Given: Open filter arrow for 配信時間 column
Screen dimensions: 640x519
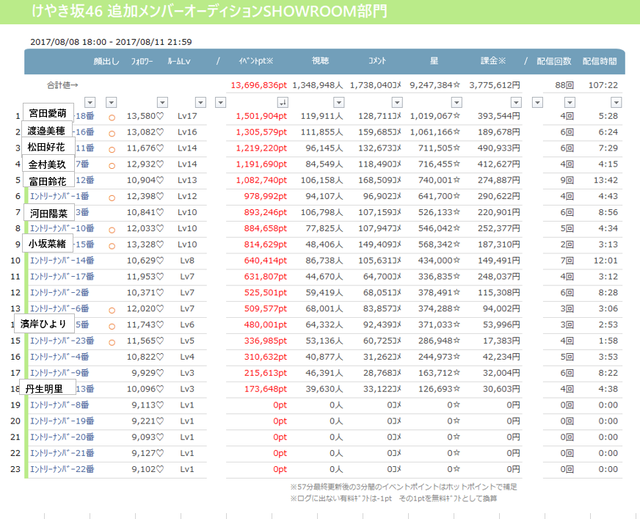Looking at the screenshot, I should tap(616, 102).
